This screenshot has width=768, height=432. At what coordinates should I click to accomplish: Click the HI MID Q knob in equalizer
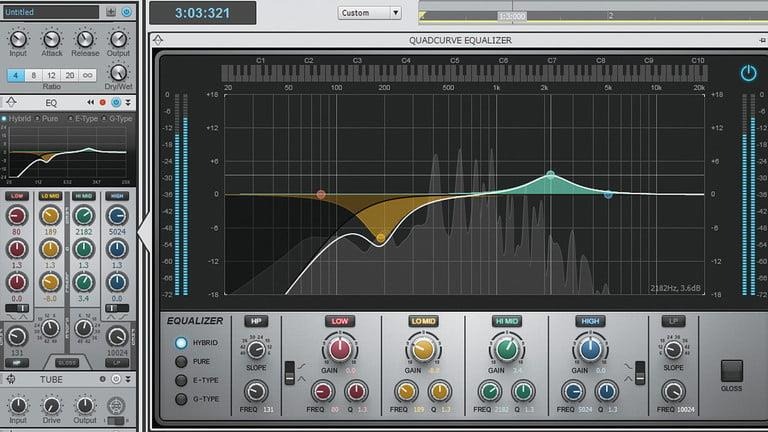523,392
